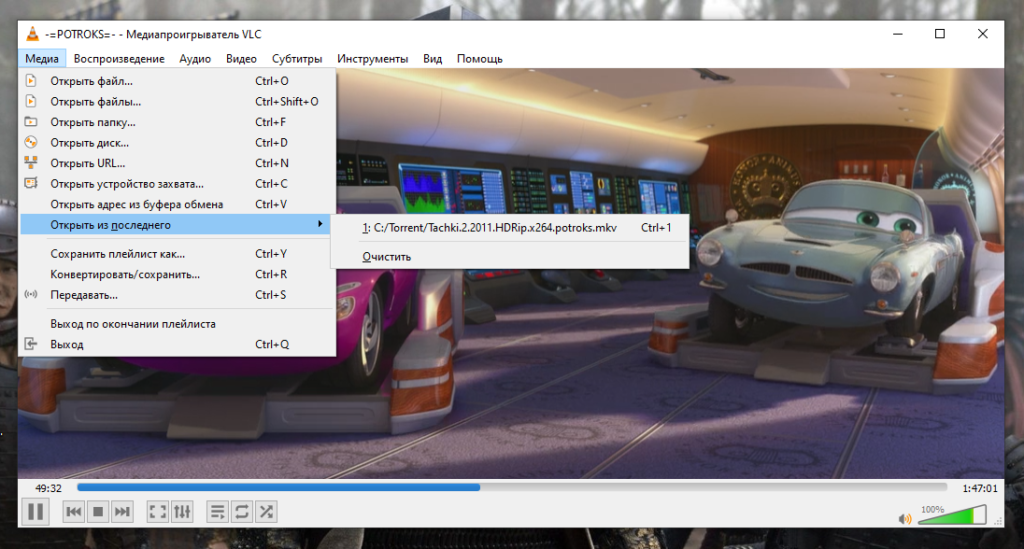Screen dimensions: 1024x549
Task: Toggle the loop repeat mode
Action: coord(241,512)
